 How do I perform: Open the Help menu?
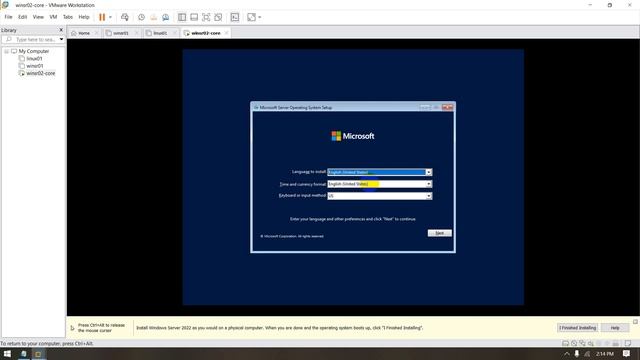click(84, 17)
